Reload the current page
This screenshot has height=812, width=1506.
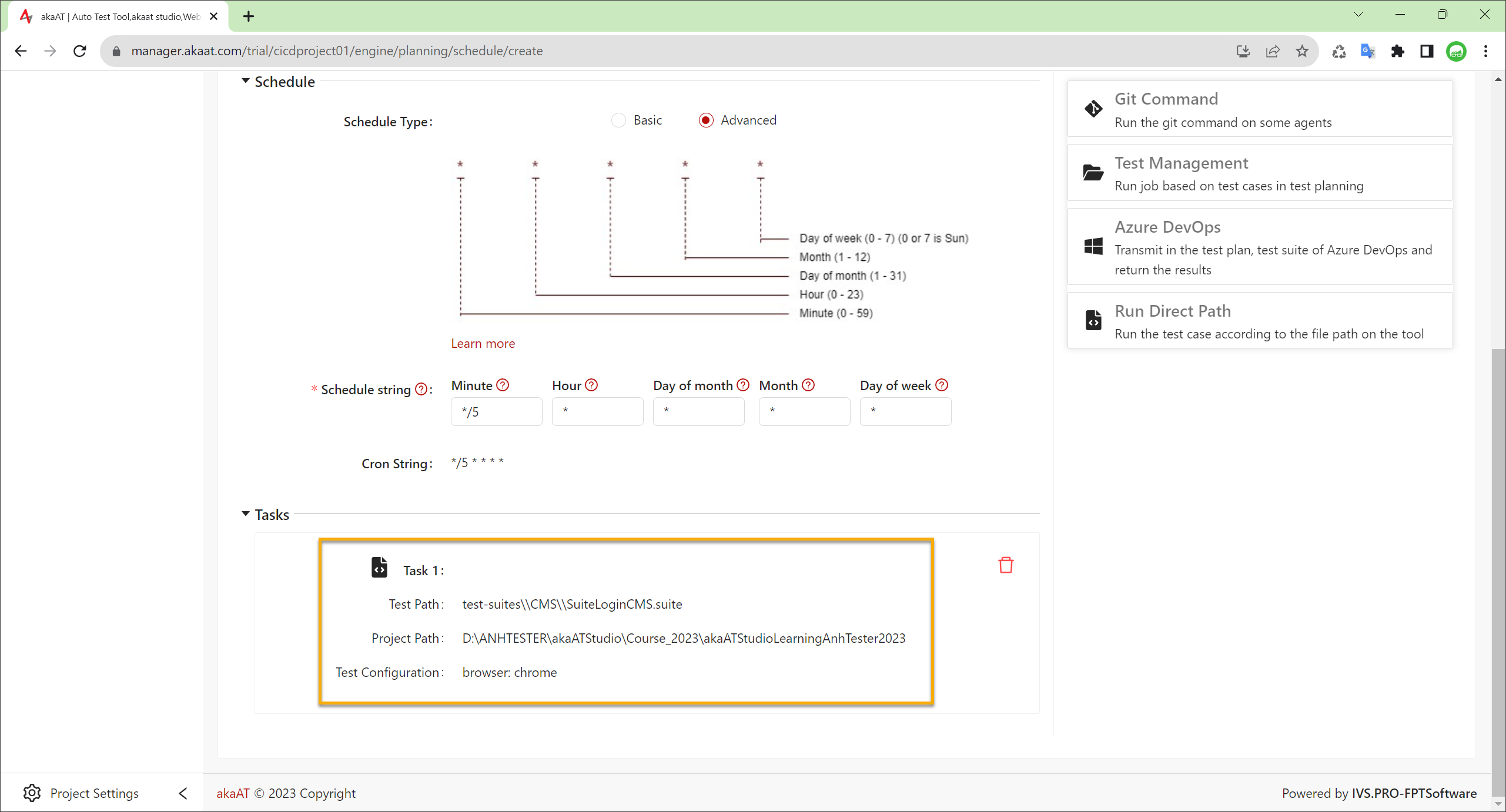80,51
